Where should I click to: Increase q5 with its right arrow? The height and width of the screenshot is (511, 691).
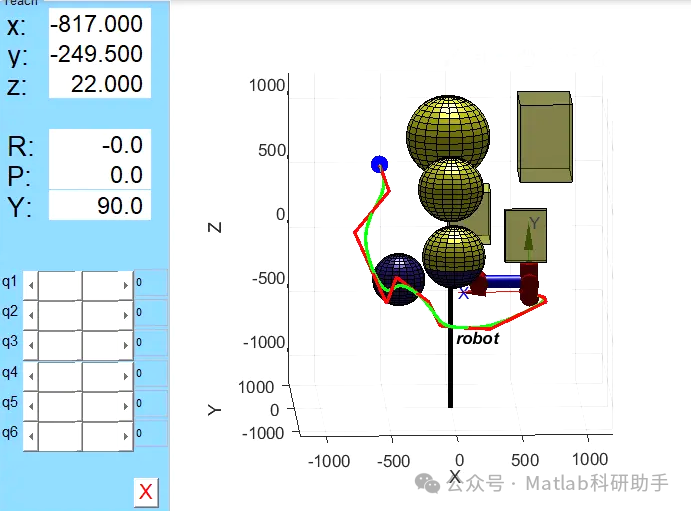pyautogui.click(x=126, y=406)
